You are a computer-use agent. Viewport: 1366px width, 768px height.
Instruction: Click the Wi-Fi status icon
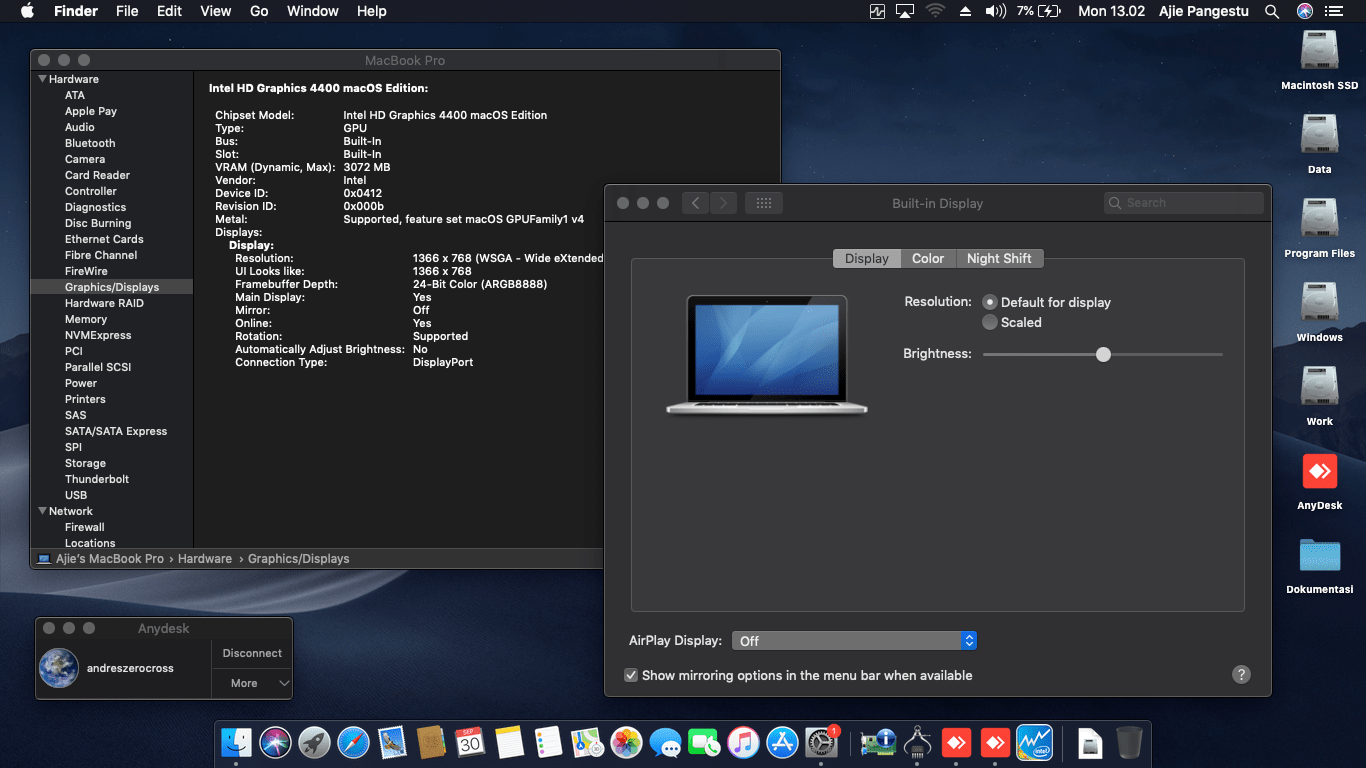click(935, 11)
